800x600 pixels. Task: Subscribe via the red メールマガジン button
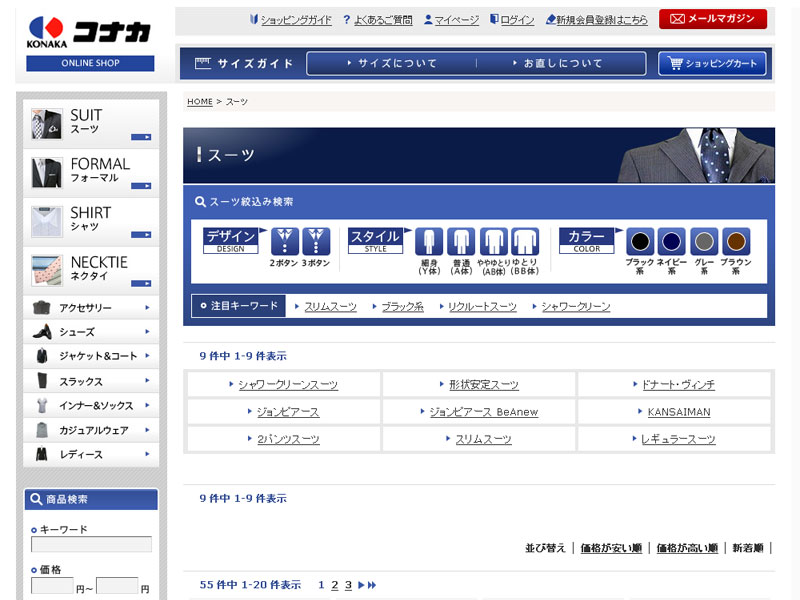(x=713, y=19)
